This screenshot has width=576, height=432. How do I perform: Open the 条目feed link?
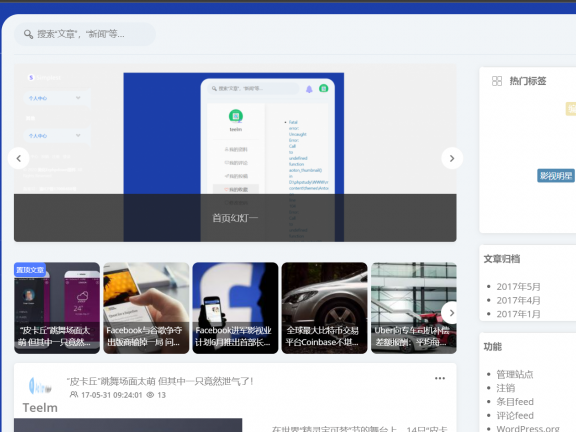click(x=515, y=402)
